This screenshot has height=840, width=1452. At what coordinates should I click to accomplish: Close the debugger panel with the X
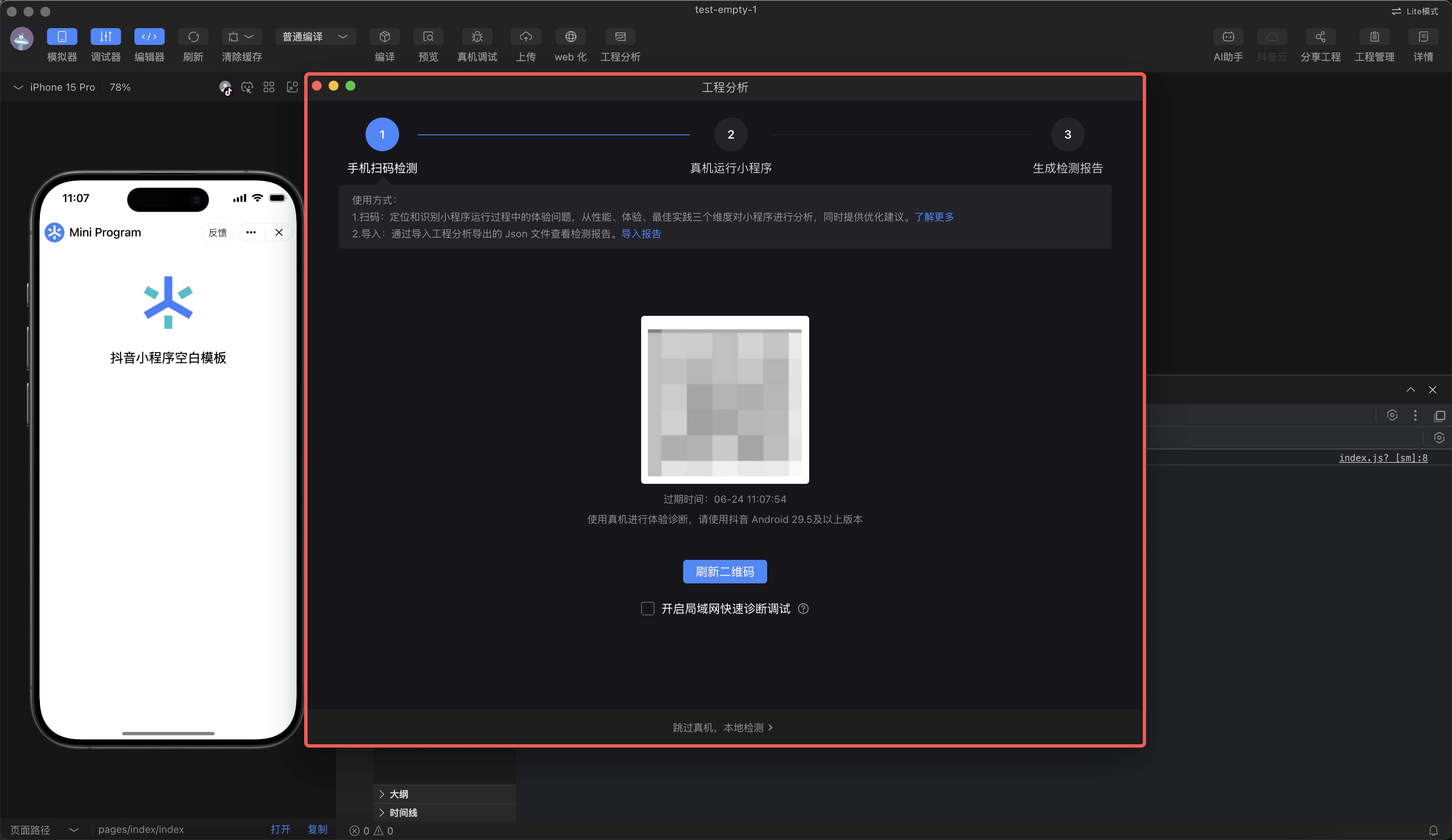(1432, 390)
